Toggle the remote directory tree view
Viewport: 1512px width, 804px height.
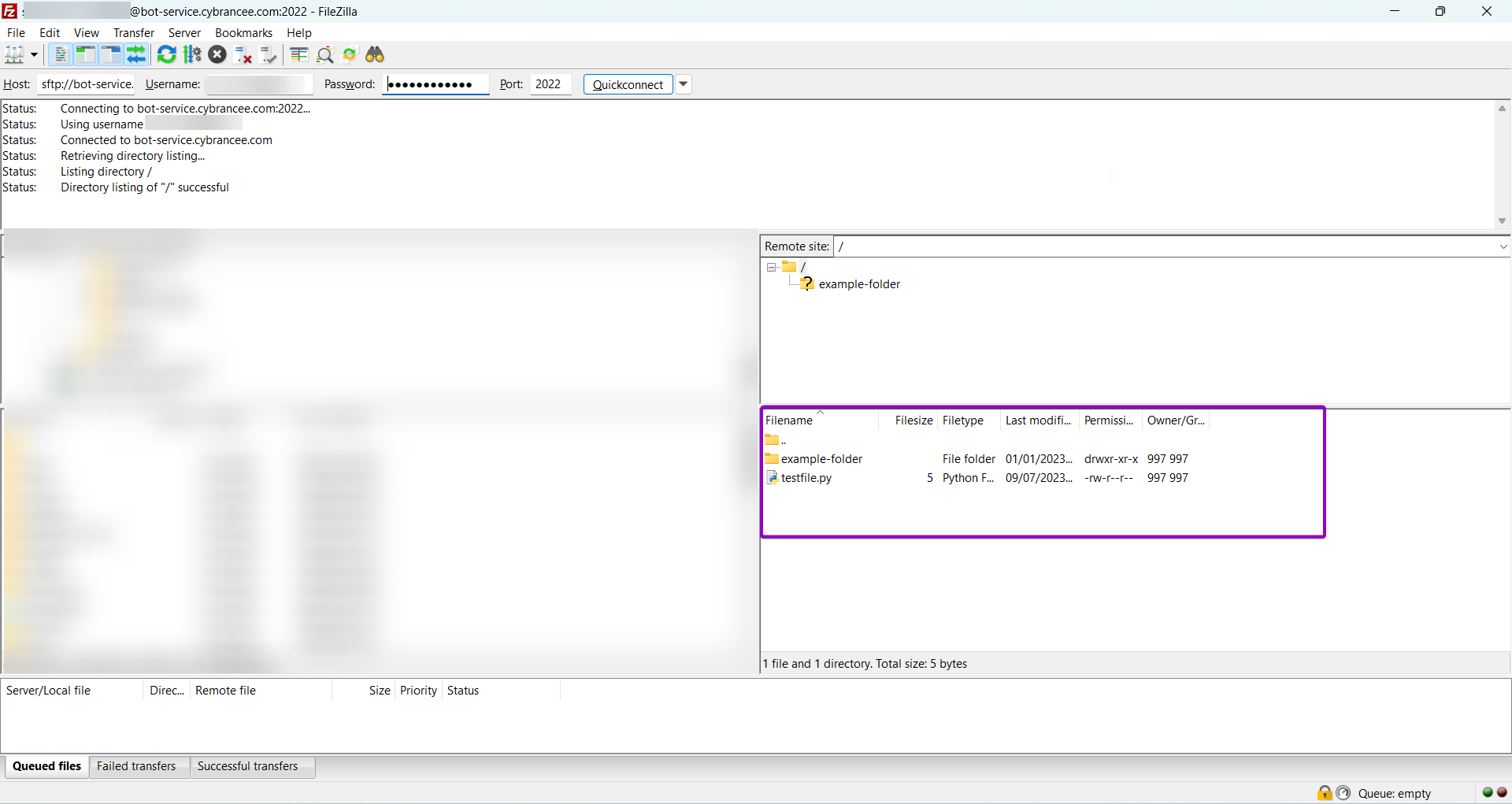click(109, 54)
